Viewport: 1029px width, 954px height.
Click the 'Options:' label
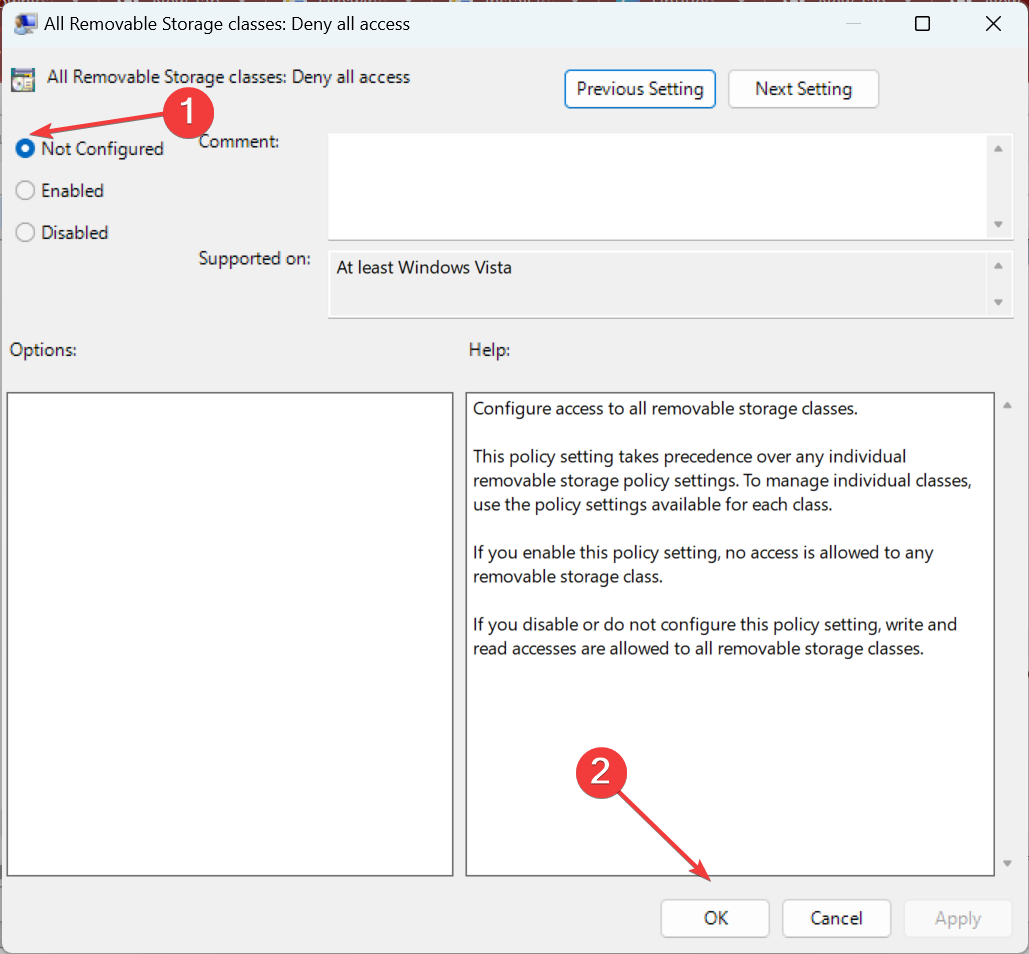click(43, 350)
